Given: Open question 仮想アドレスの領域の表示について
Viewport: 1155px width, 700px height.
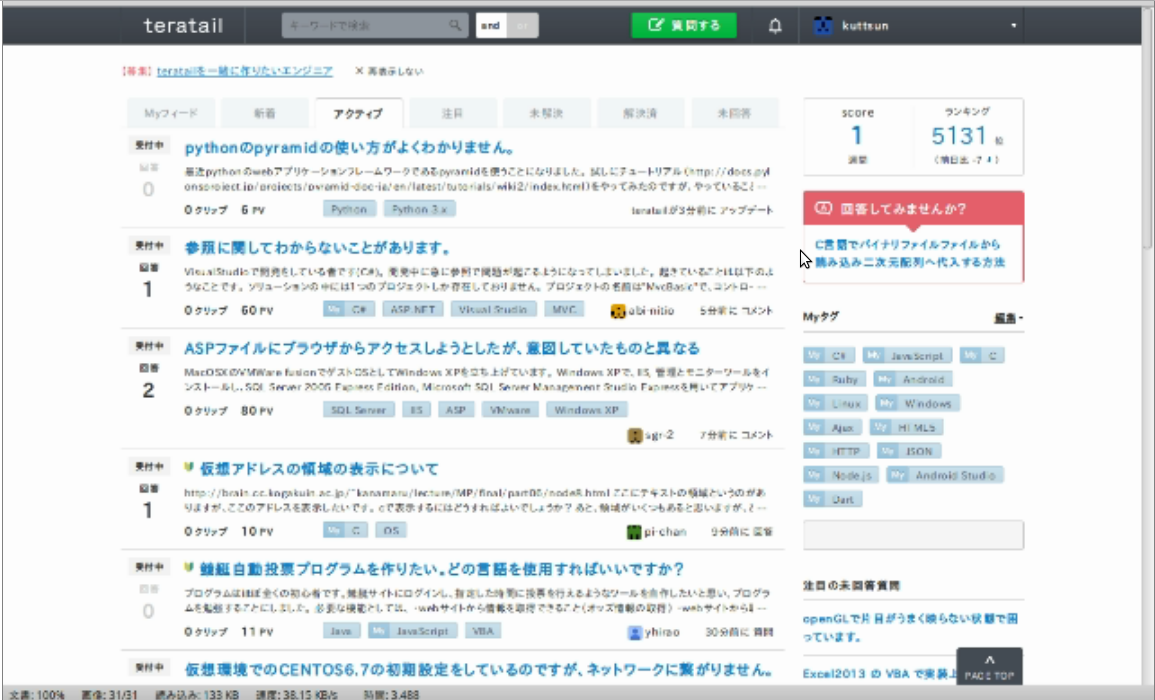Looking at the screenshot, I should [x=319, y=469].
